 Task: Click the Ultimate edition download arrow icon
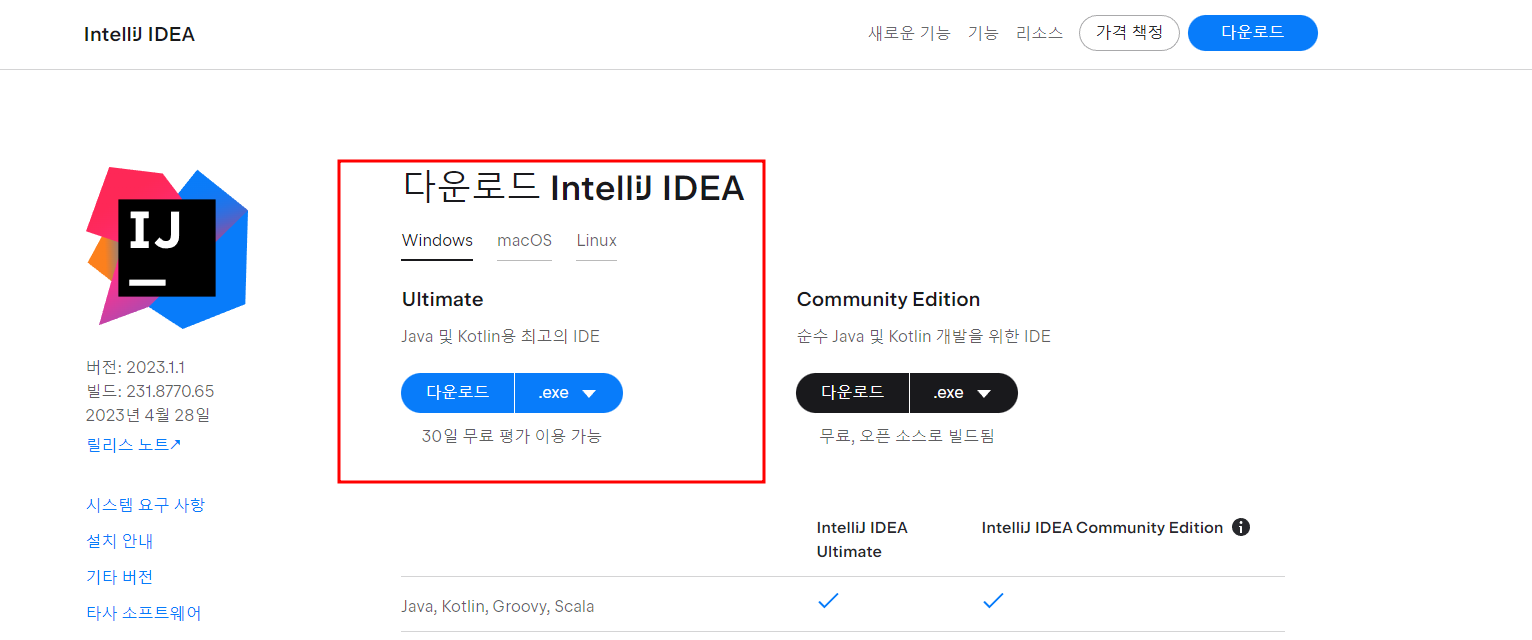pos(589,393)
